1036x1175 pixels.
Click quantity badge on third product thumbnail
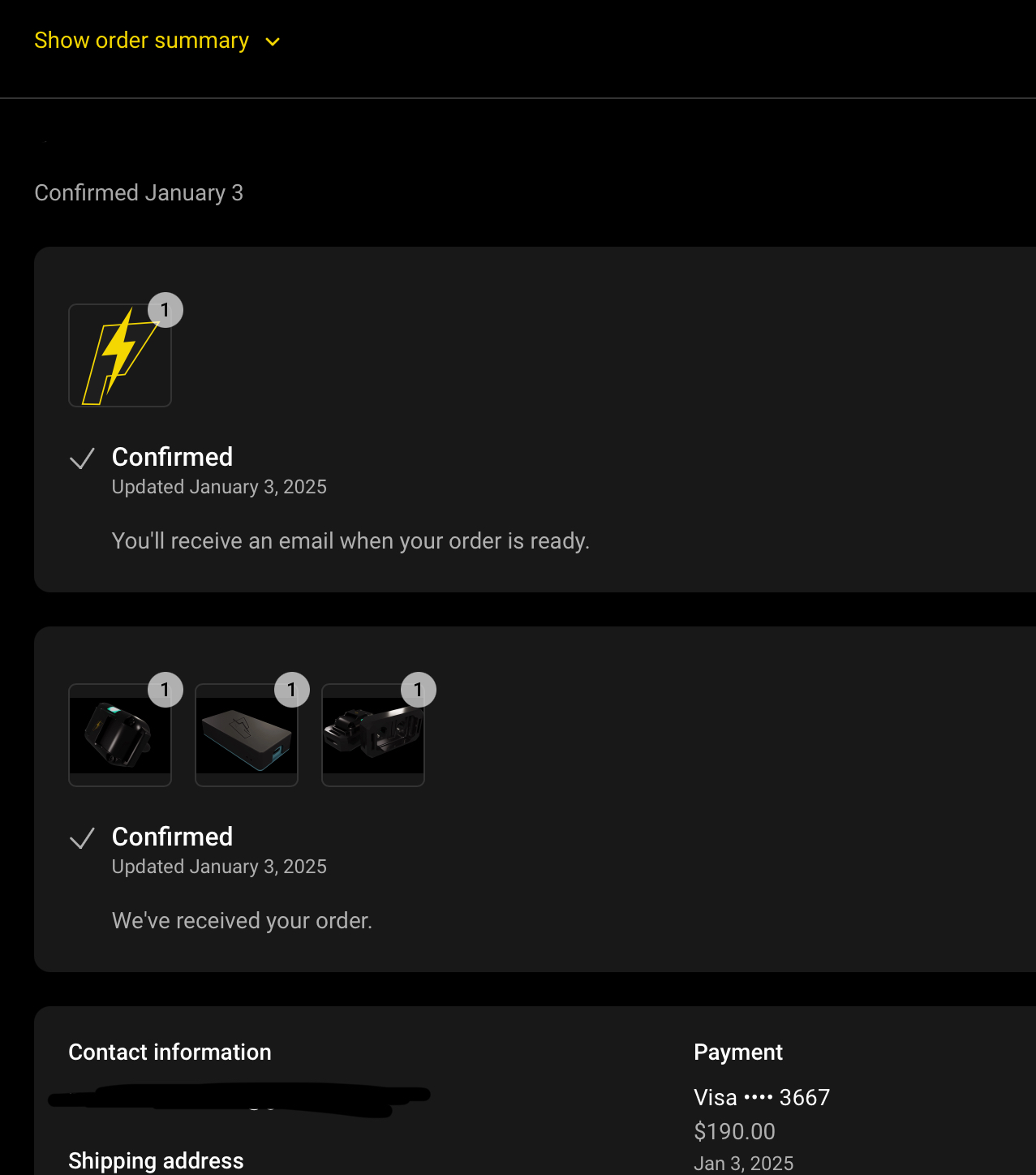(419, 690)
